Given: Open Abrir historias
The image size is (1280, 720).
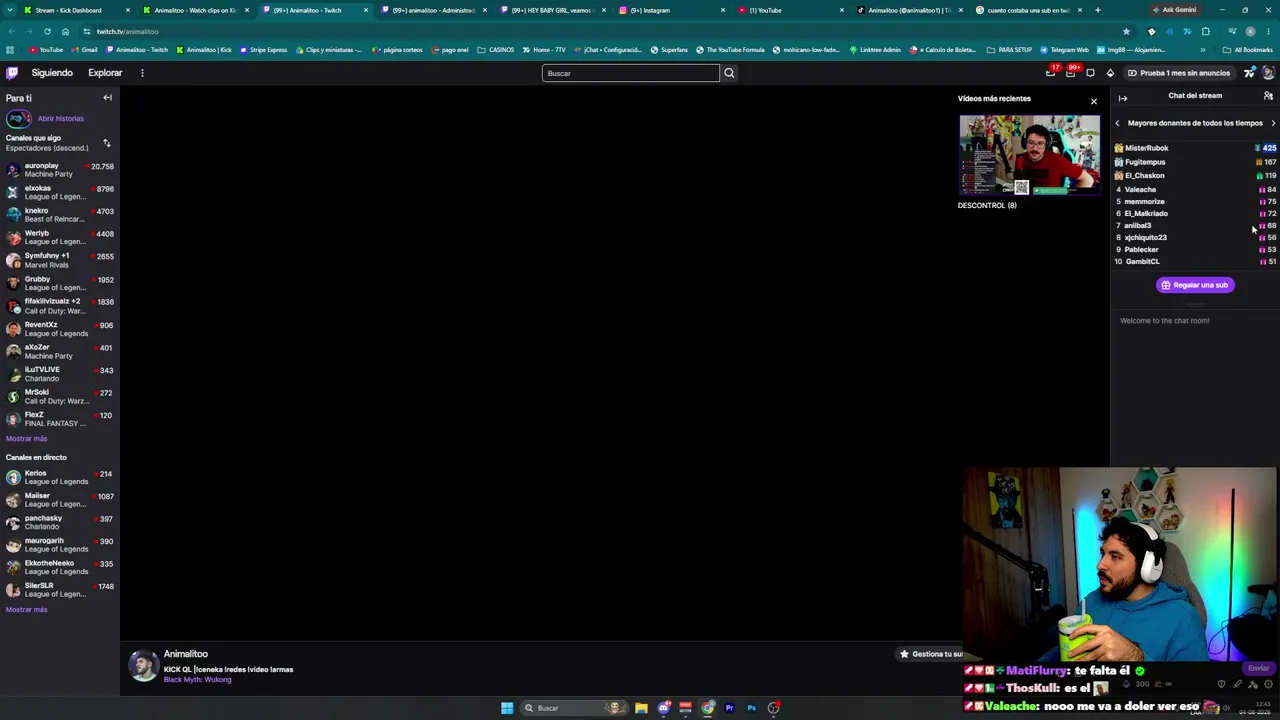Looking at the screenshot, I should pos(60,118).
